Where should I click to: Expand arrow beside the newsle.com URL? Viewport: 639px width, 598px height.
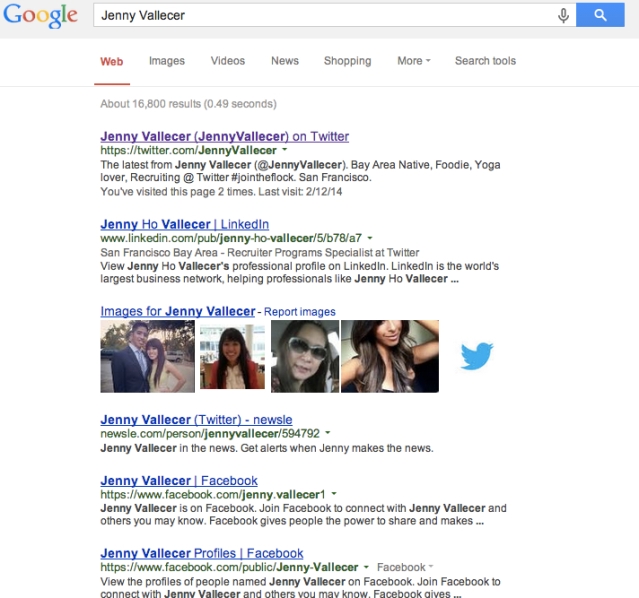[328, 433]
